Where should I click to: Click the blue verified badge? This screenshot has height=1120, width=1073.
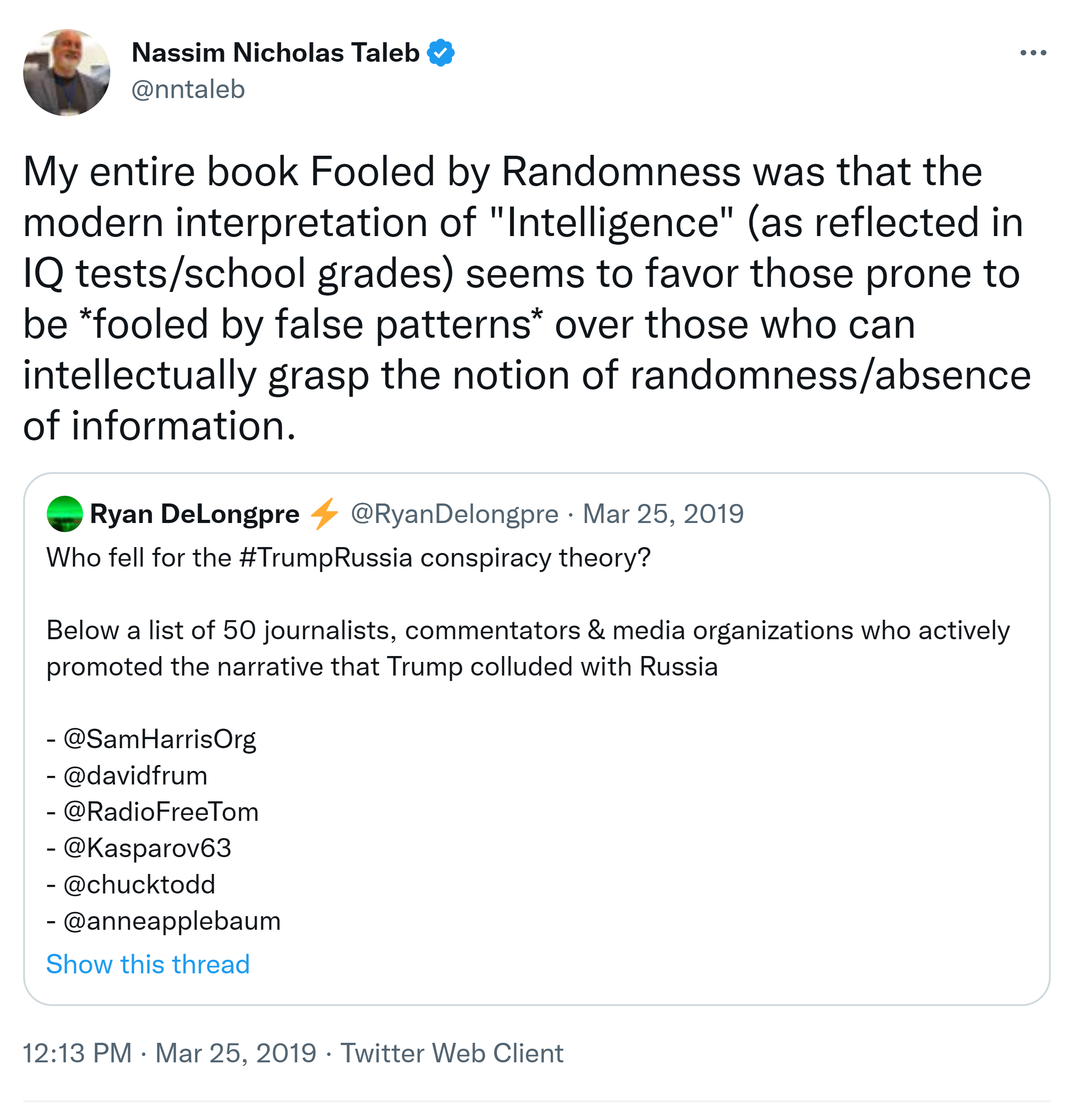441,53
